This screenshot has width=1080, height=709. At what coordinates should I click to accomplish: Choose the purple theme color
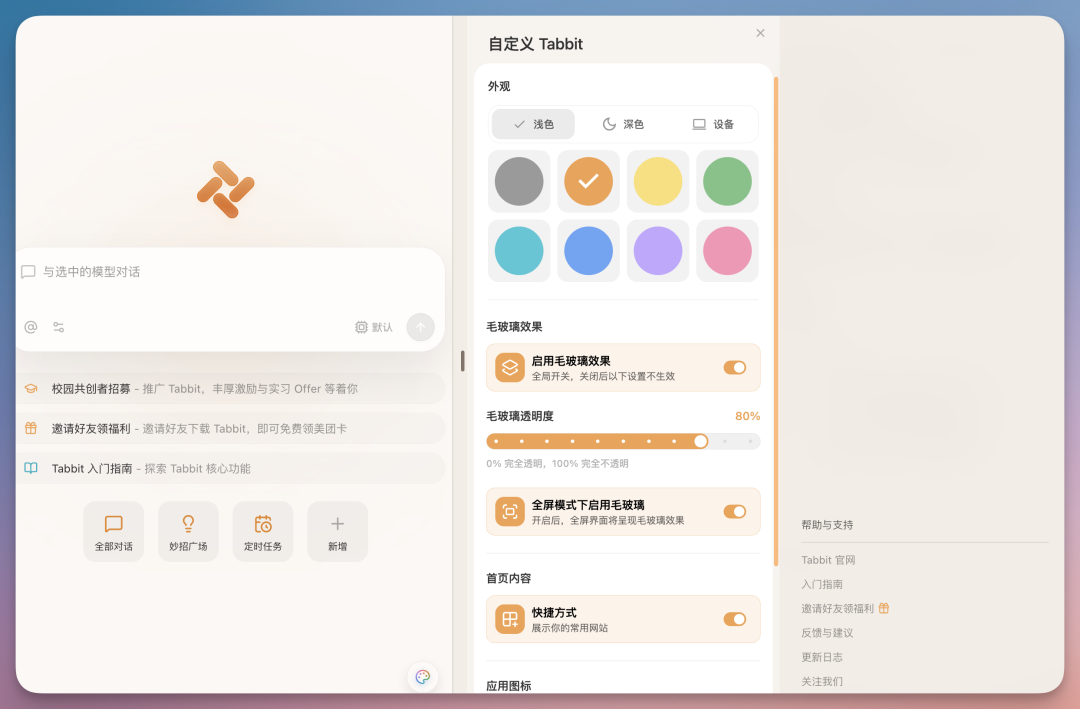click(658, 251)
